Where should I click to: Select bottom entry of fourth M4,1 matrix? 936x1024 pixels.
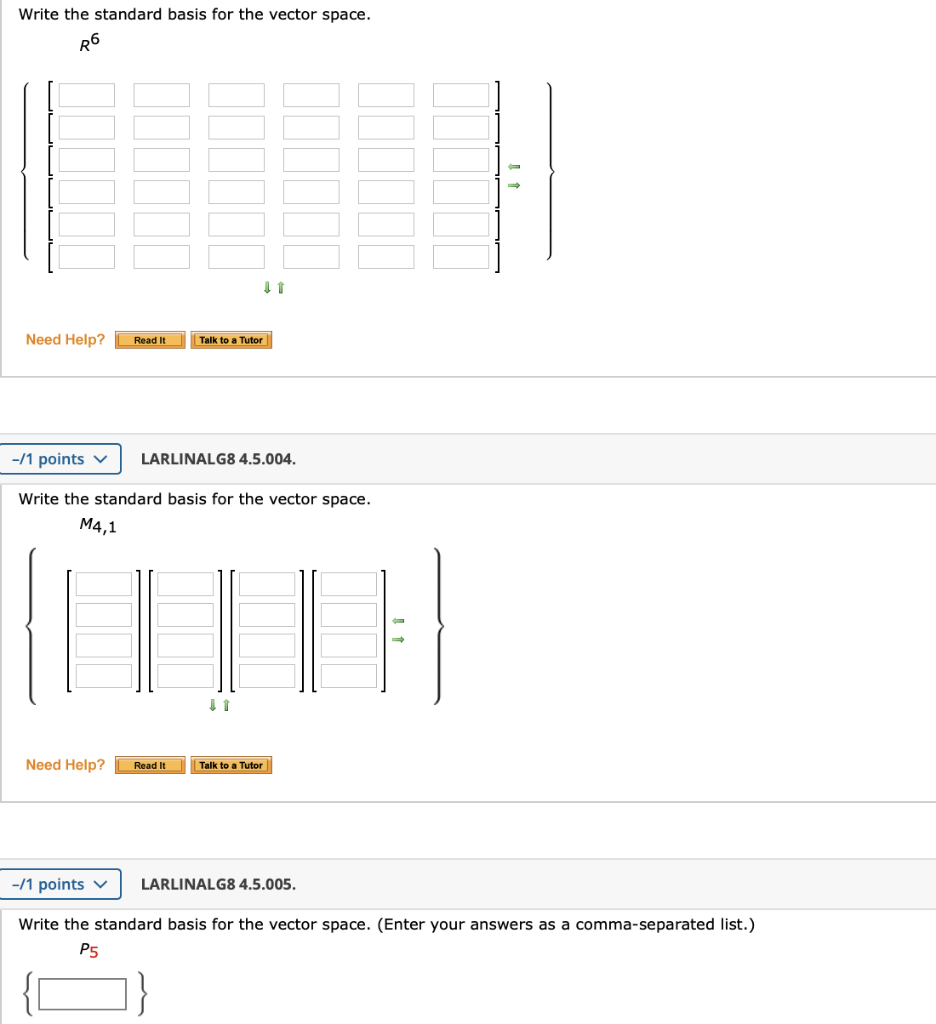[x=349, y=676]
